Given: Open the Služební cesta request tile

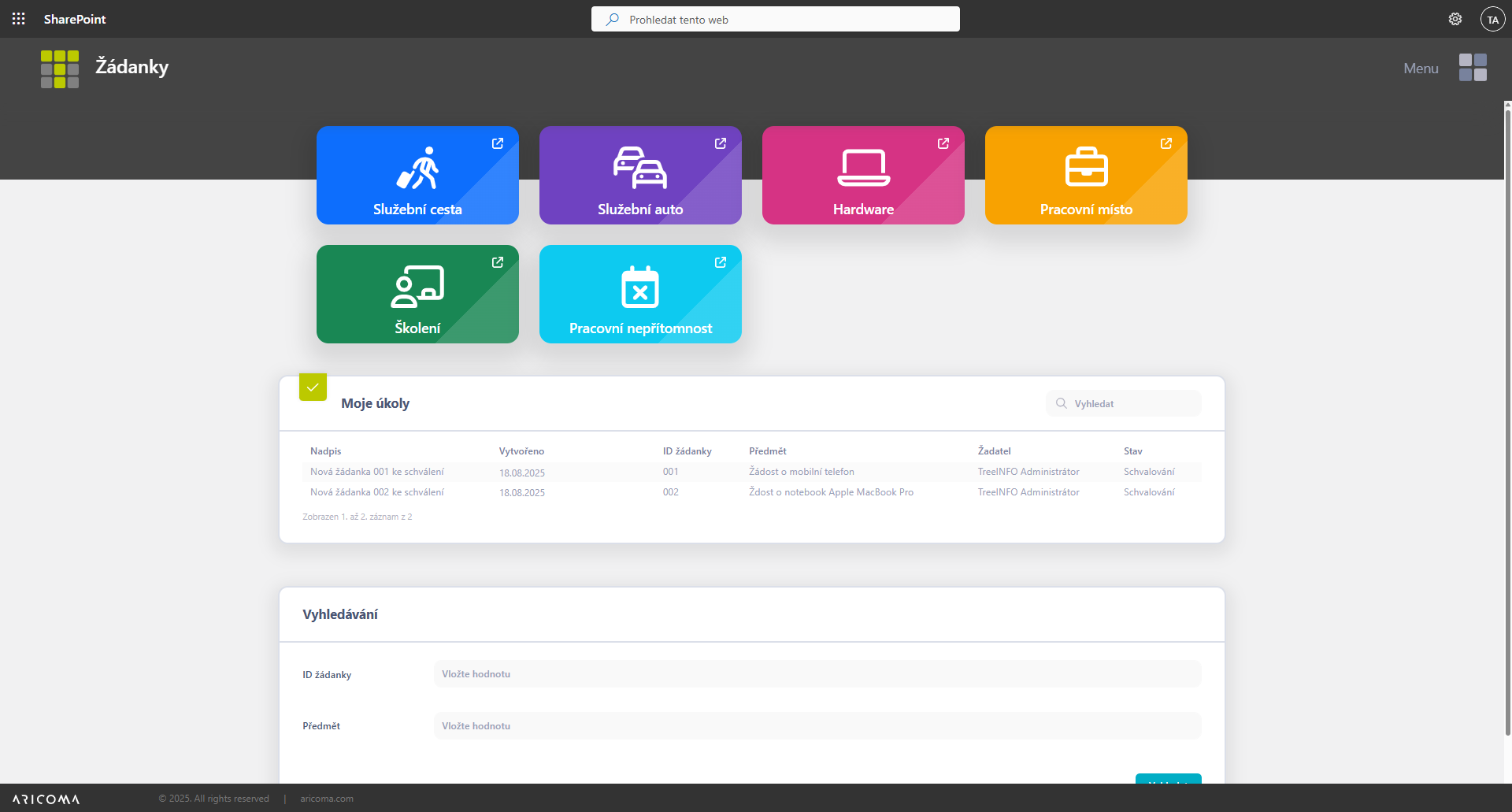Looking at the screenshot, I should click(x=417, y=176).
